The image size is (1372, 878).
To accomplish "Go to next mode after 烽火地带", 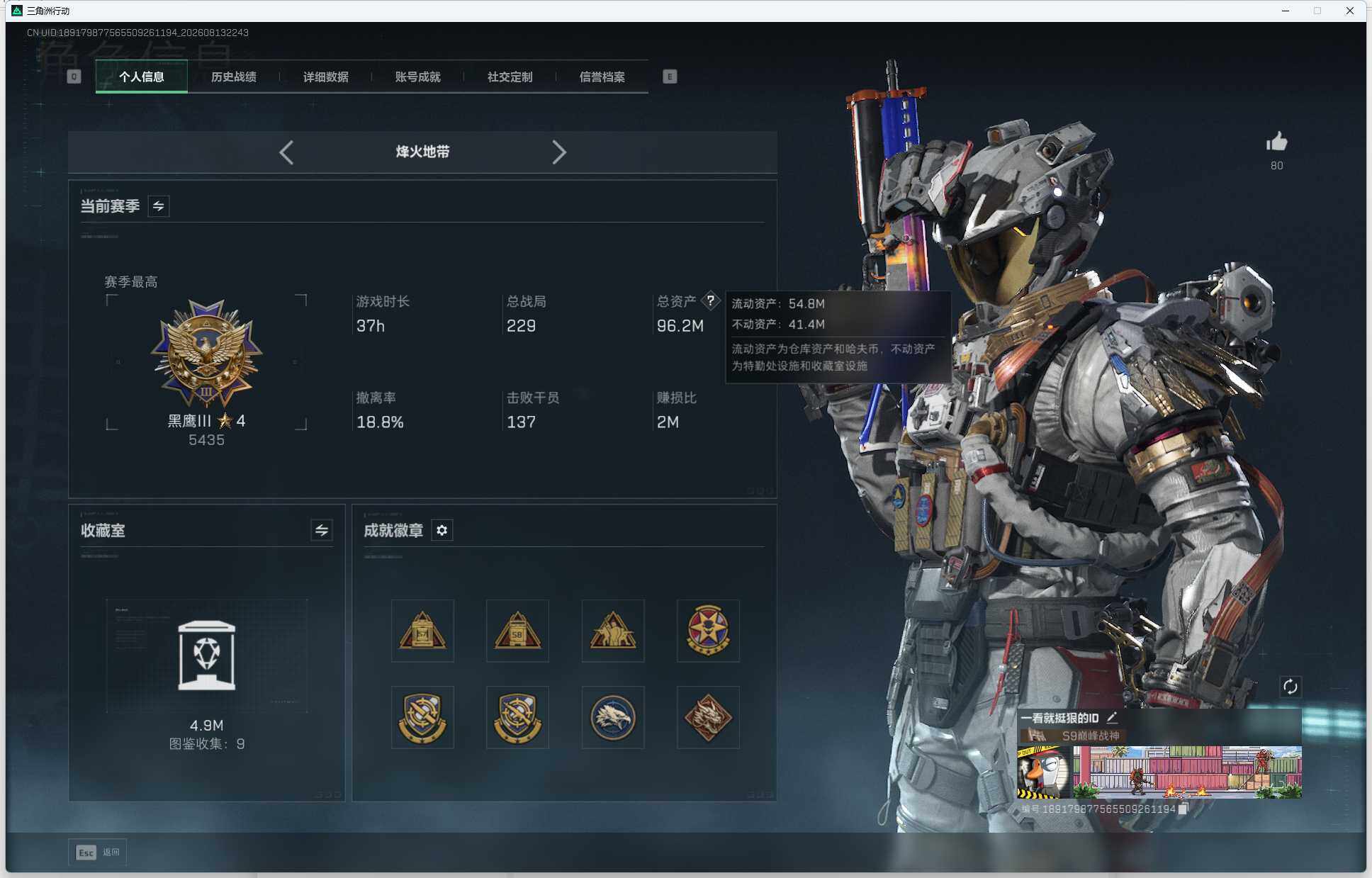I will click(x=559, y=152).
